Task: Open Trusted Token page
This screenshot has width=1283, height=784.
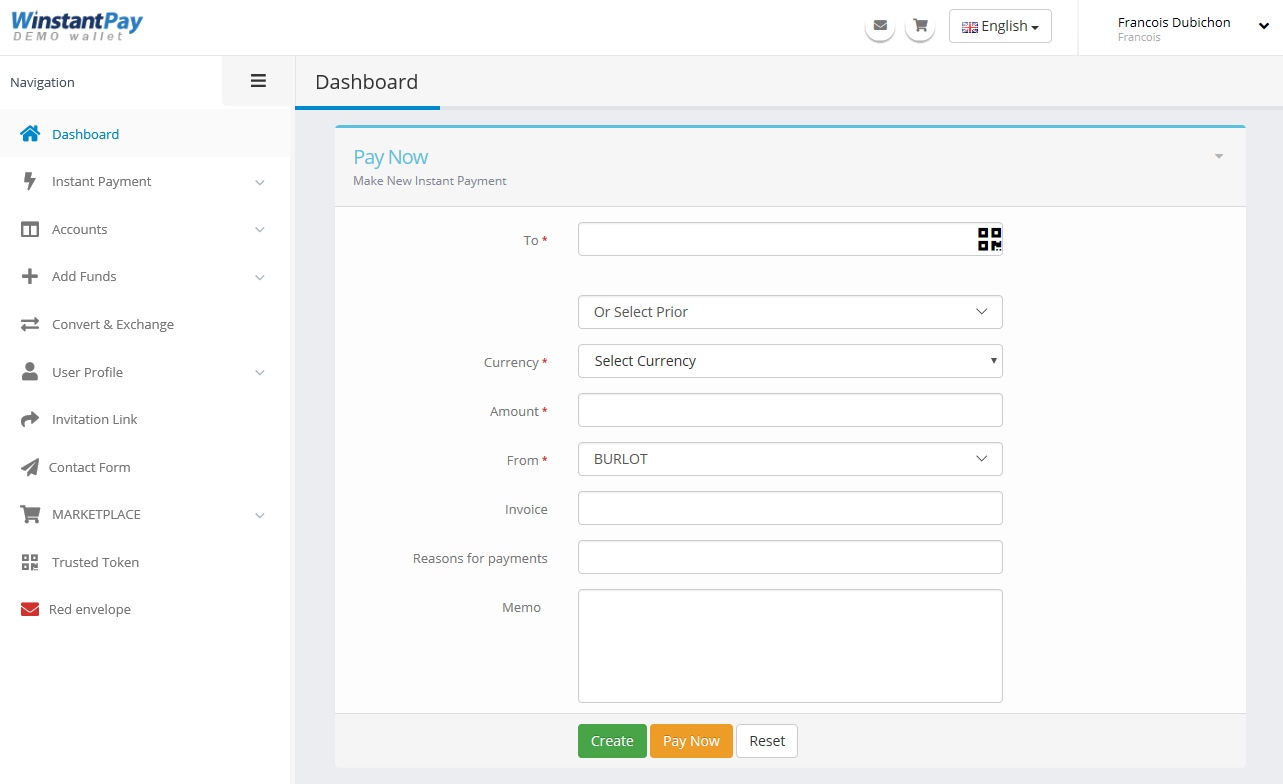Action: 145,562
